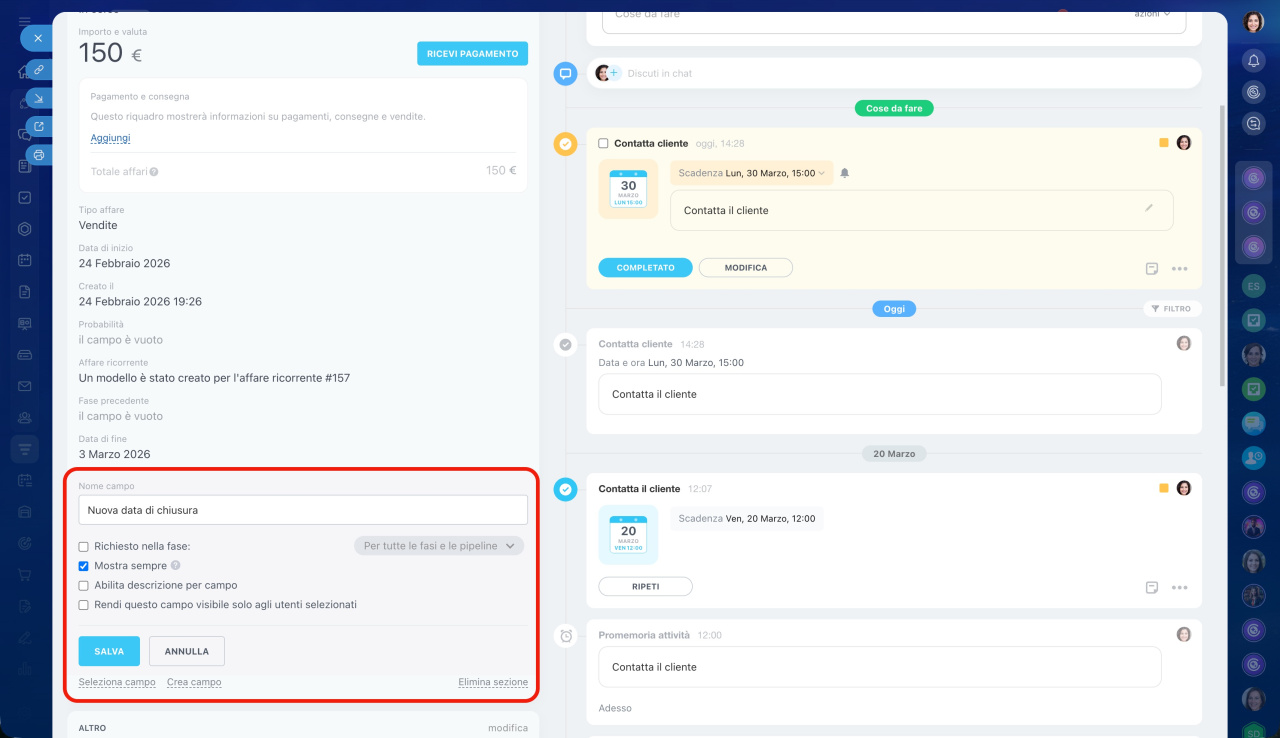Click the copy link icon on left edge

coord(38,69)
